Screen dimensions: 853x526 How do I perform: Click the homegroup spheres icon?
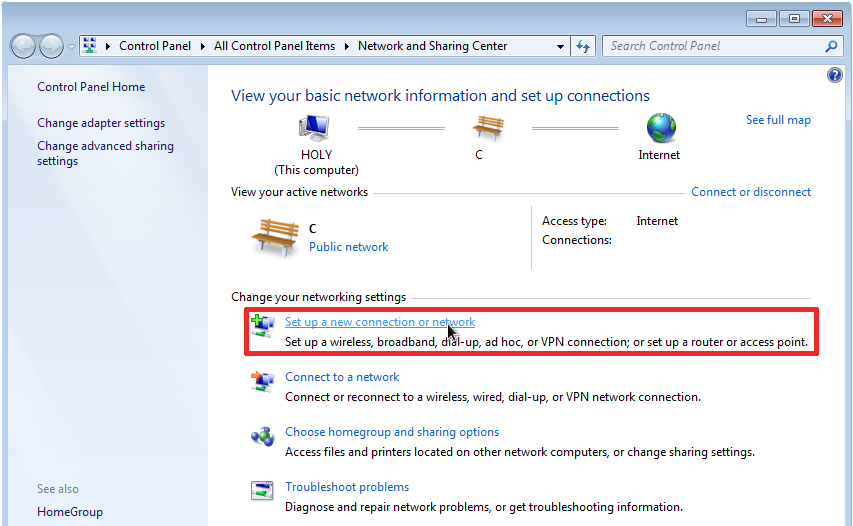pyautogui.click(x=263, y=436)
